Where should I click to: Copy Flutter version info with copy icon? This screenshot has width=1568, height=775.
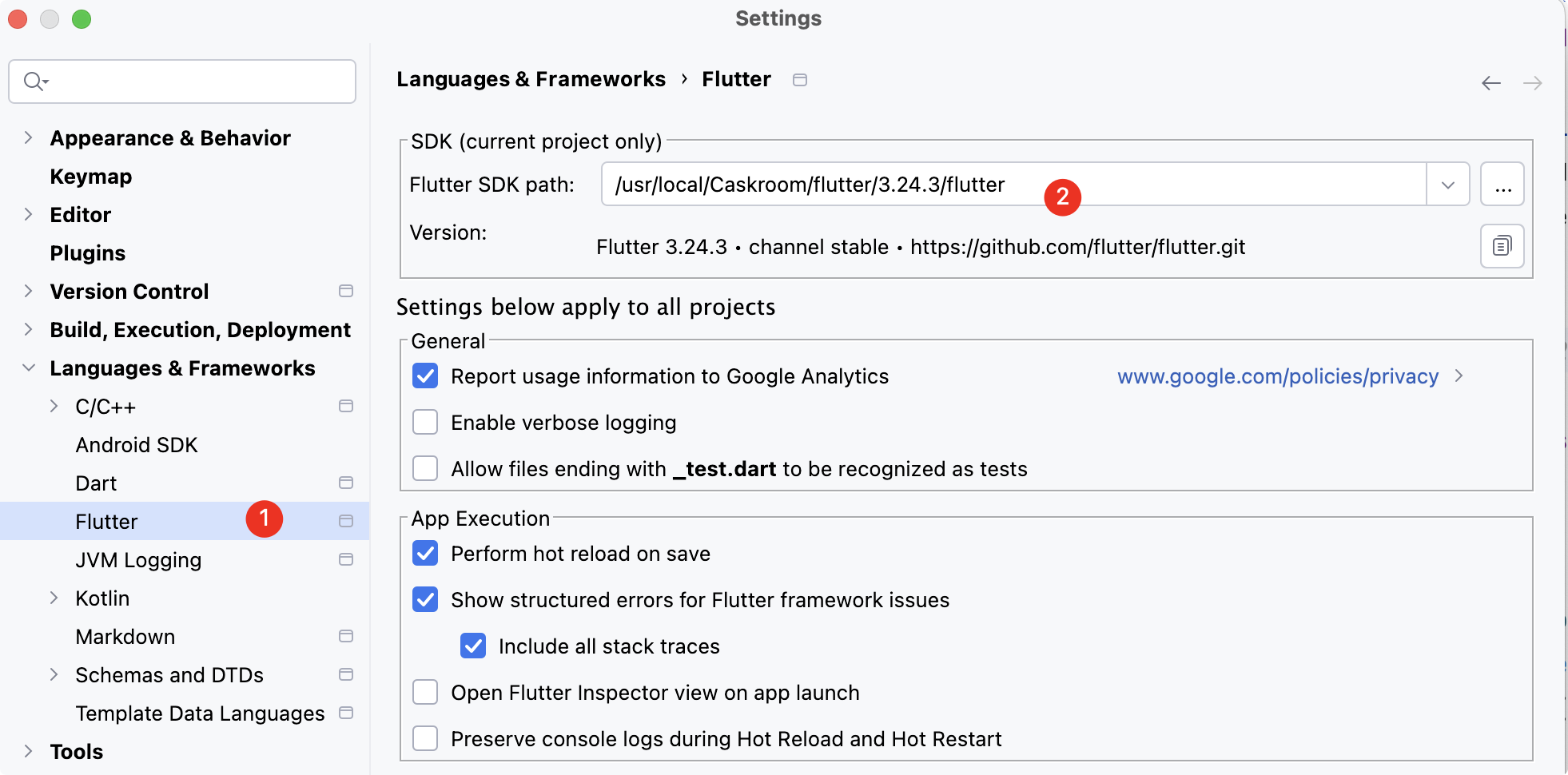1502,246
